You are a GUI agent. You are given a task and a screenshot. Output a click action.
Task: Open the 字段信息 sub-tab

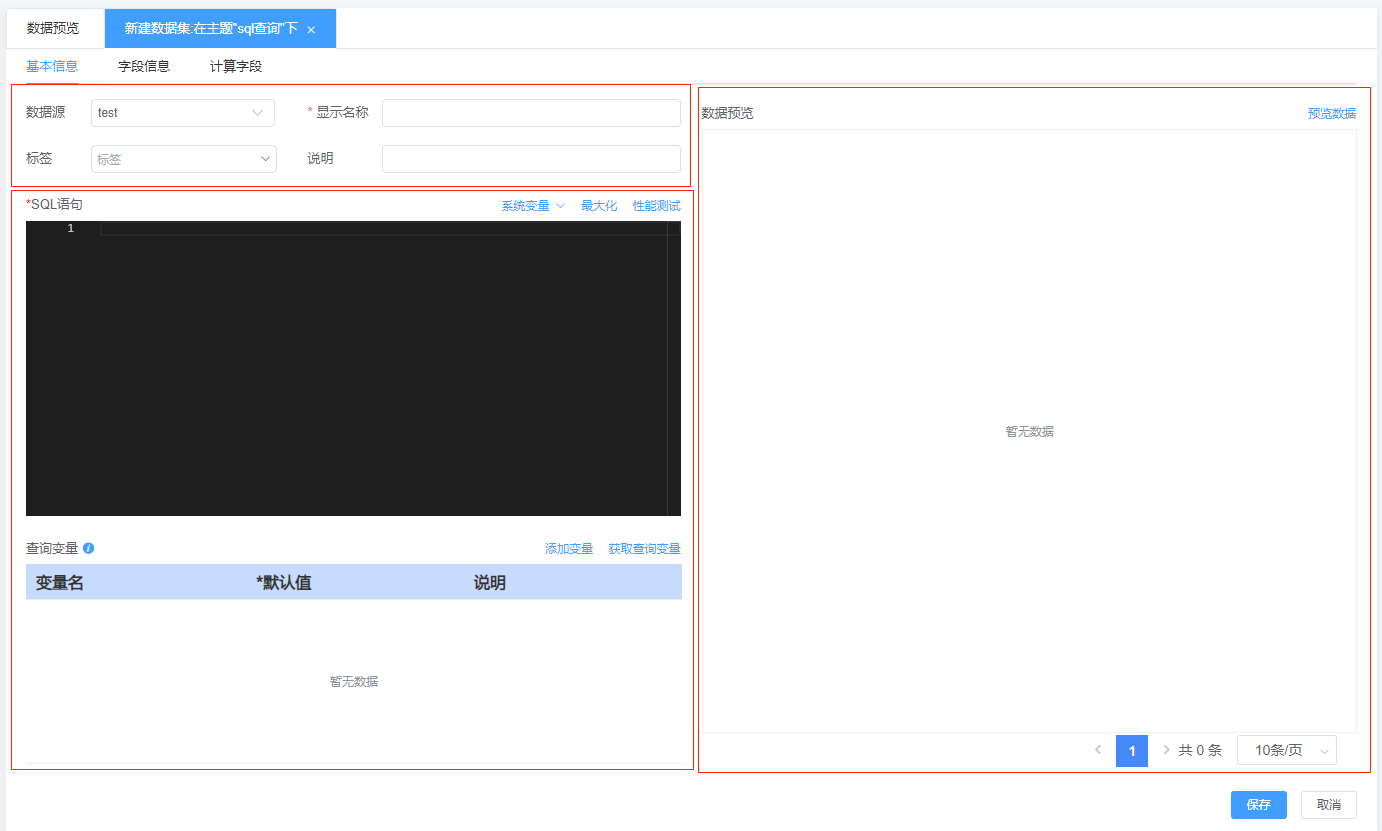tap(144, 67)
